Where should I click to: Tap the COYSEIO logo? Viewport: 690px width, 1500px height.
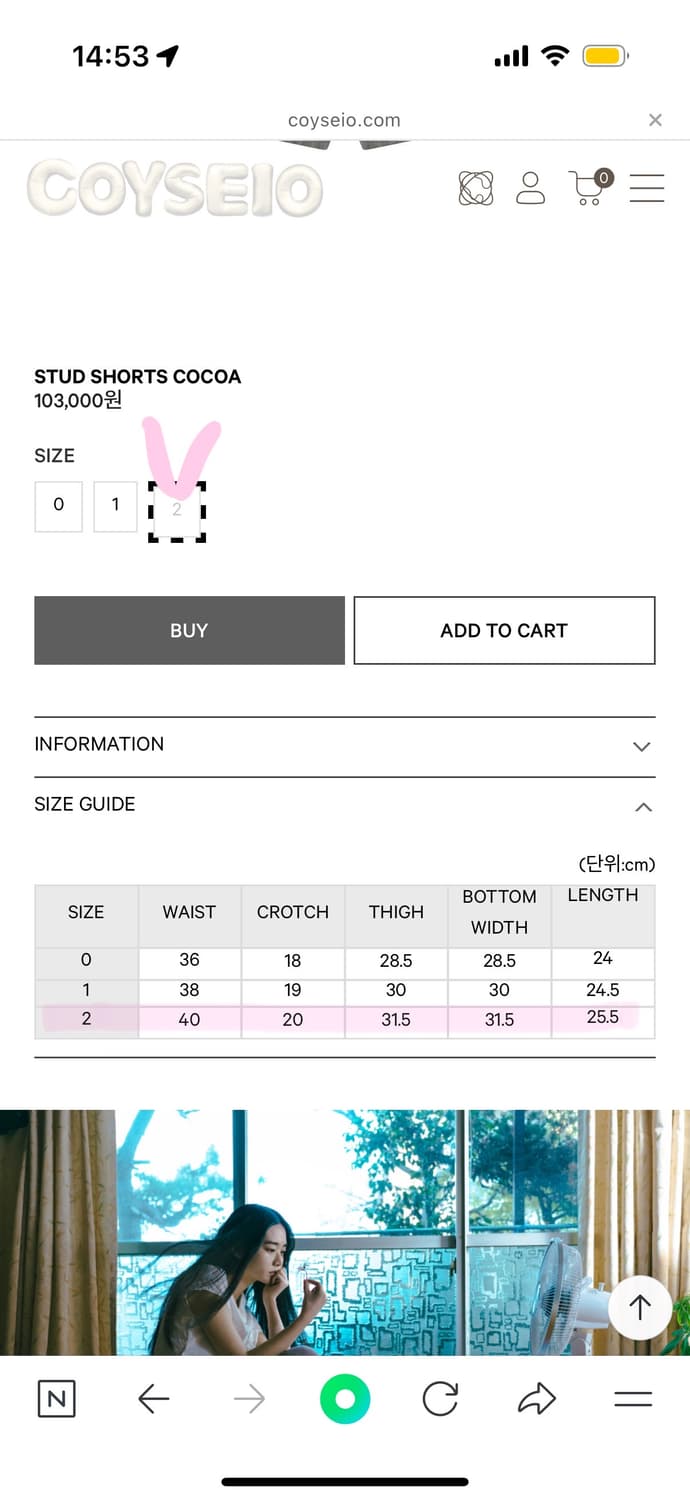point(175,188)
